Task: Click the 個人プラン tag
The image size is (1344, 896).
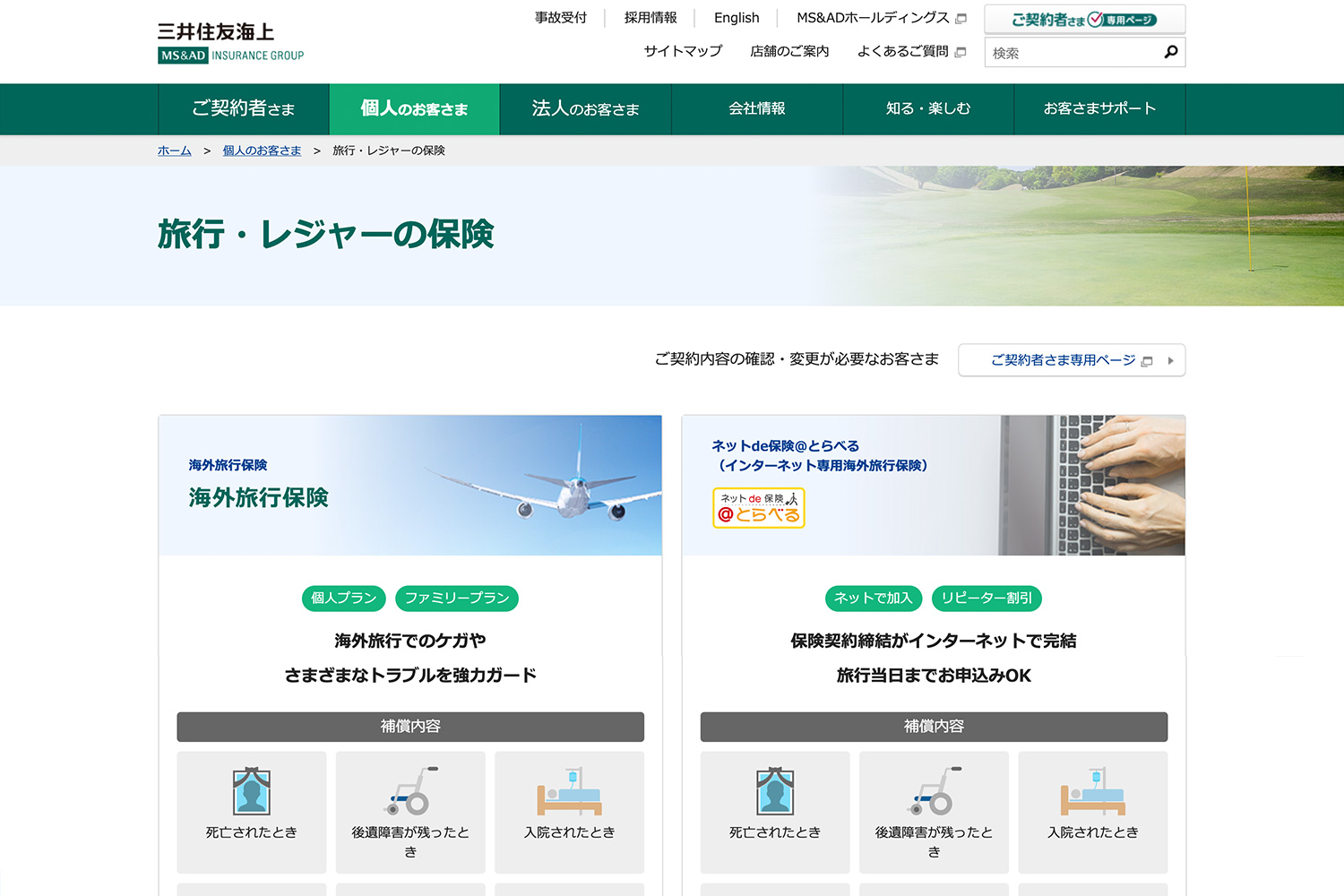Action: tap(344, 599)
